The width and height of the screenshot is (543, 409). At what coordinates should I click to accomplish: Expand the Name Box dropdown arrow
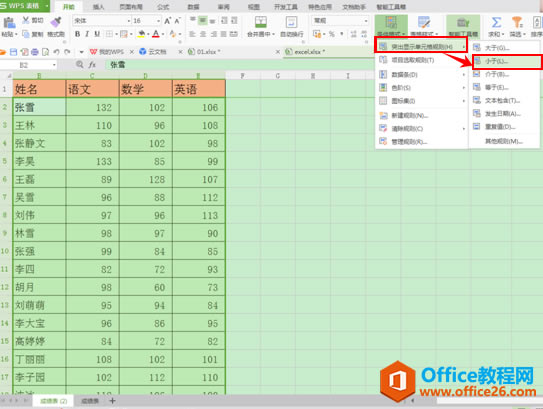[54, 65]
